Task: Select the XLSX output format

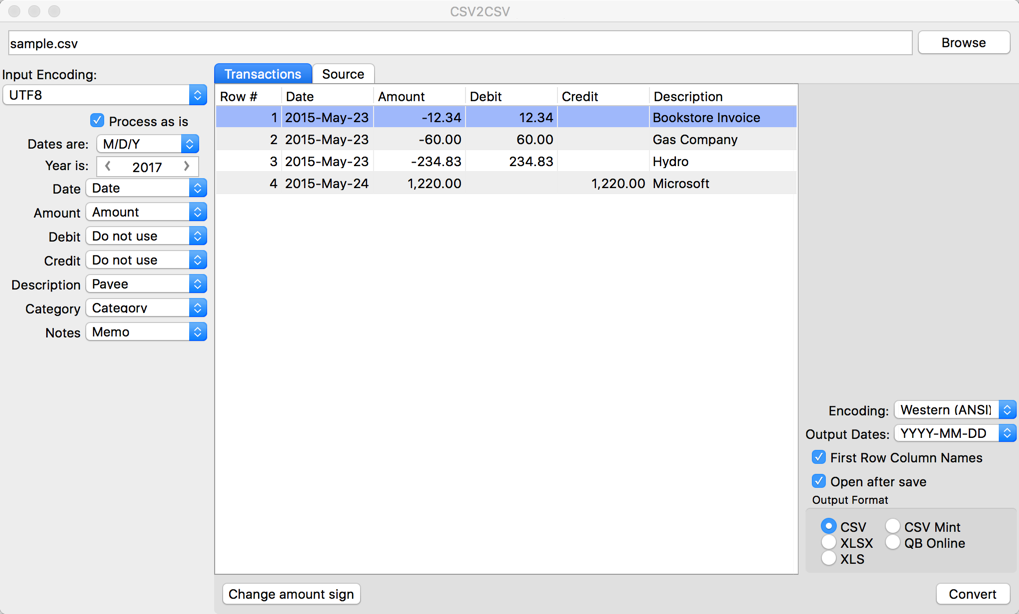Action: 828,542
